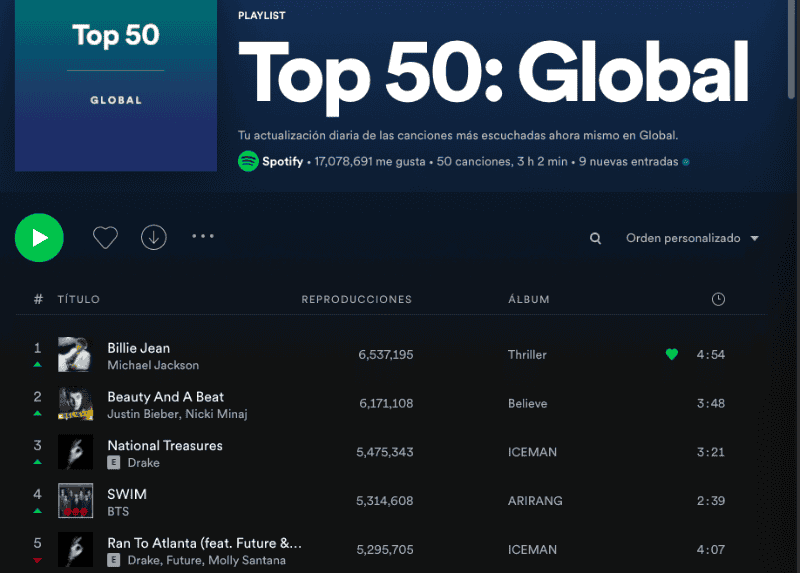Open the Top 50 Global cover art
Screen dimensions: 800x573
pos(116,86)
